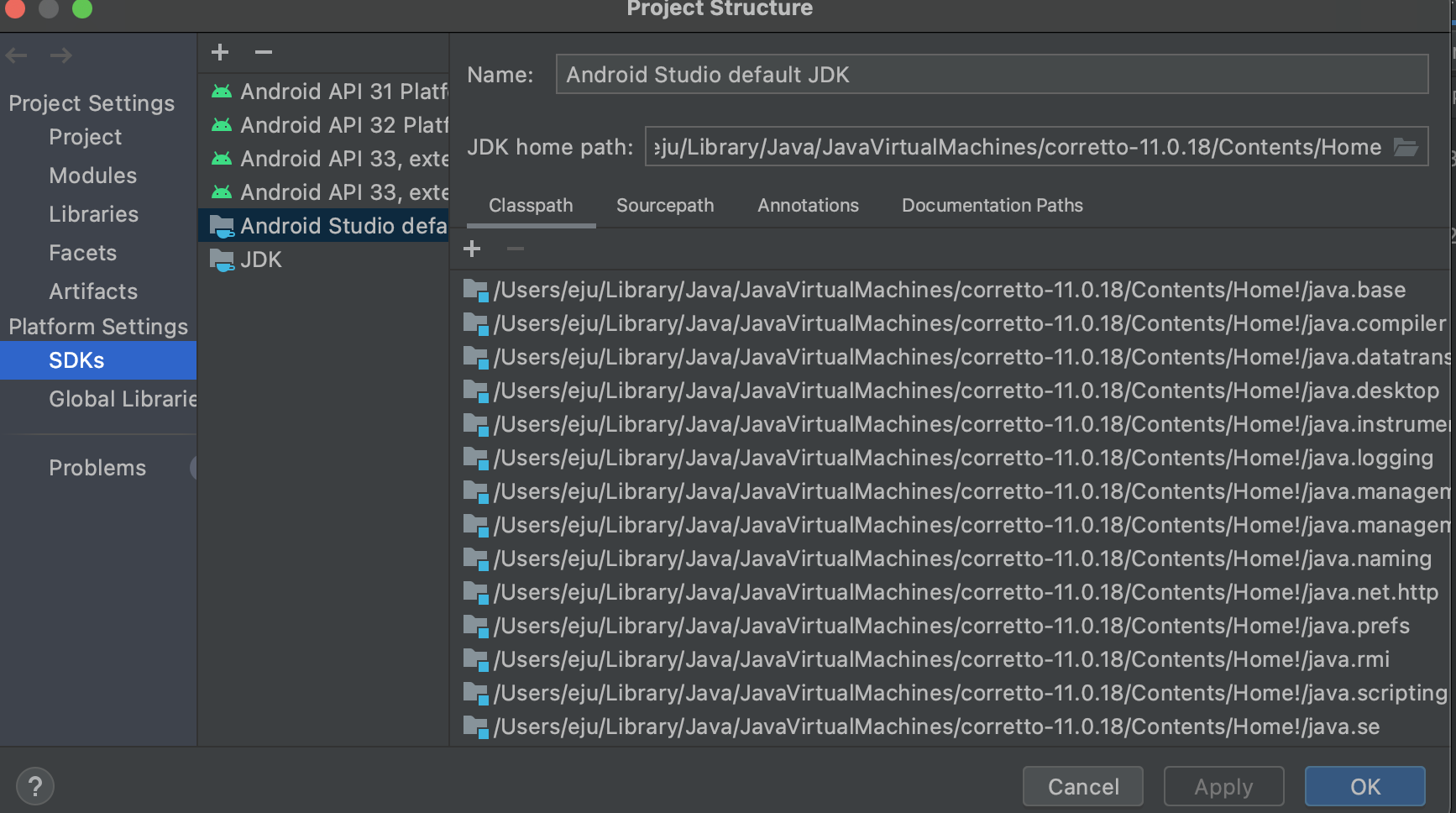The image size is (1456, 813).
Task: Open Modules settings section
Action: (92, 176)
